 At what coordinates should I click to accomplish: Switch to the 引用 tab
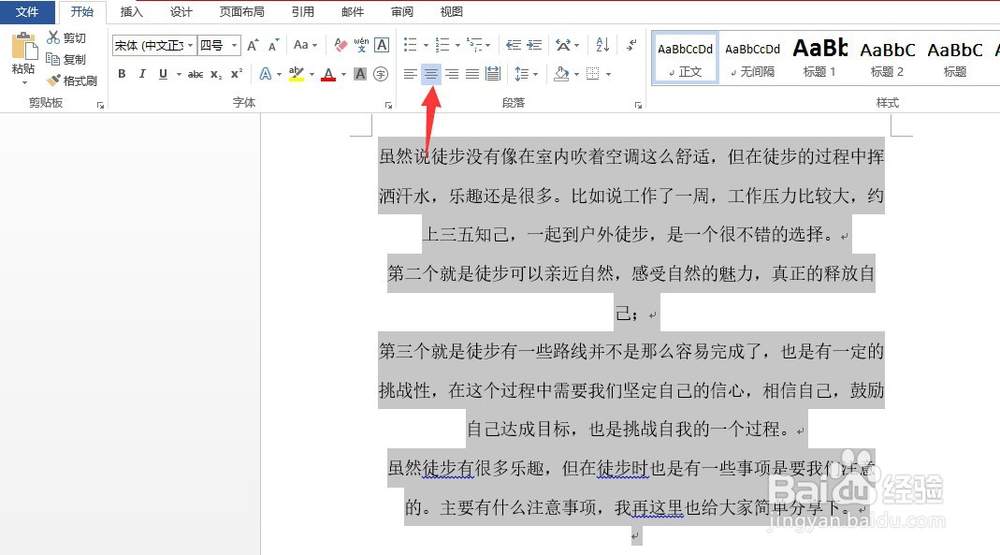(x=303, y=12)
